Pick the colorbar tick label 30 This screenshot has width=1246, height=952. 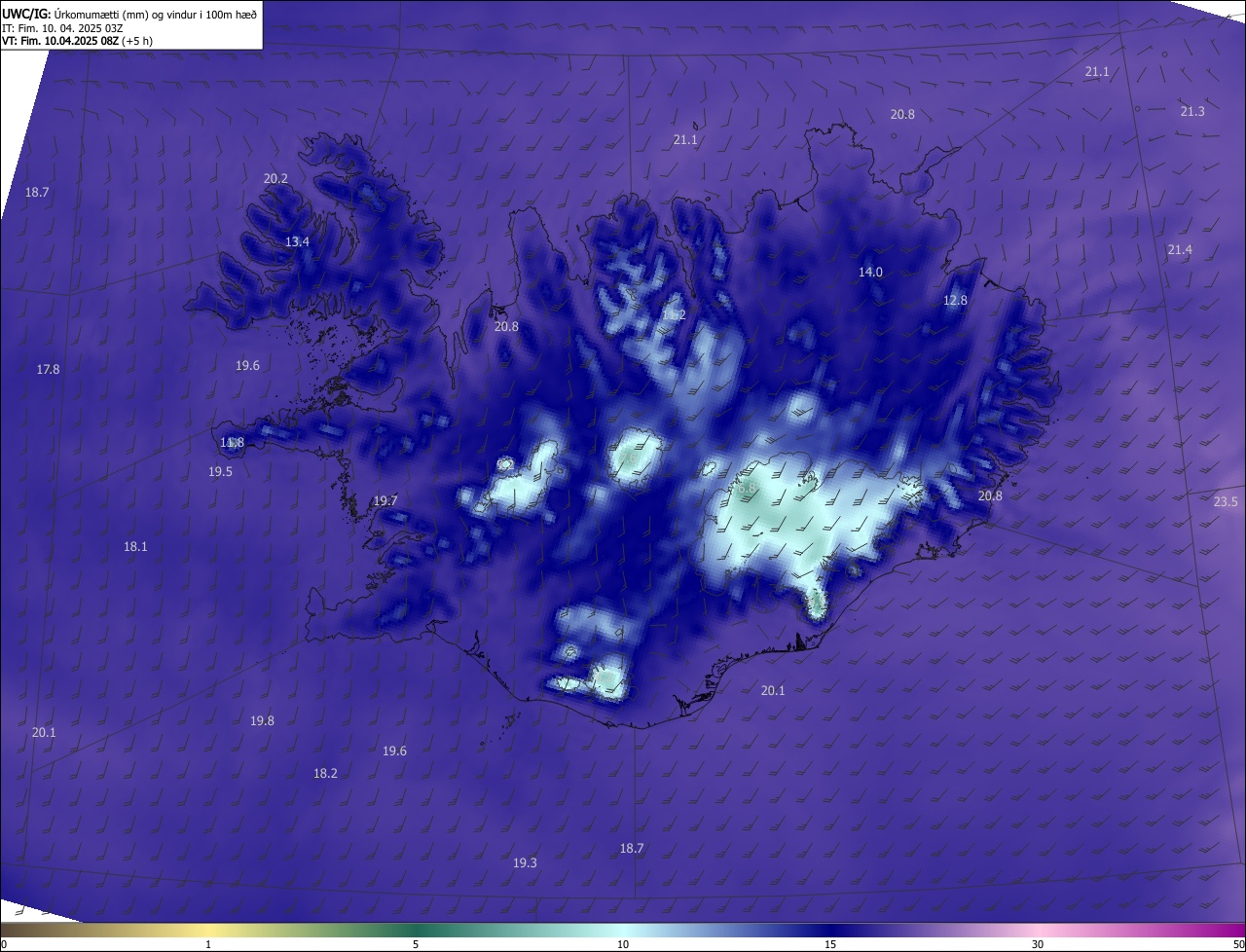1038,944
